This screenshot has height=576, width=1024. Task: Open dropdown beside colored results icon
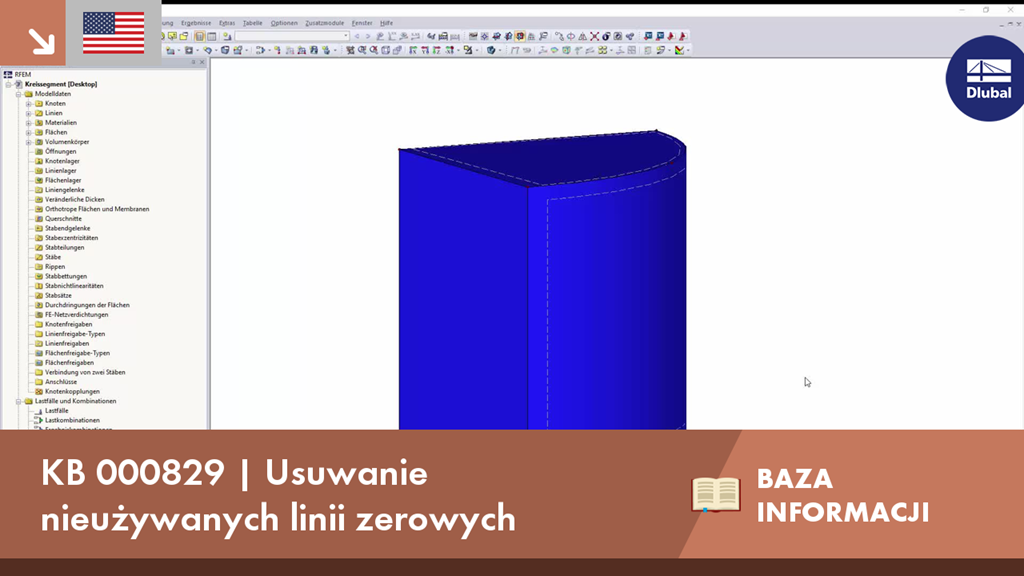point(688,50)
